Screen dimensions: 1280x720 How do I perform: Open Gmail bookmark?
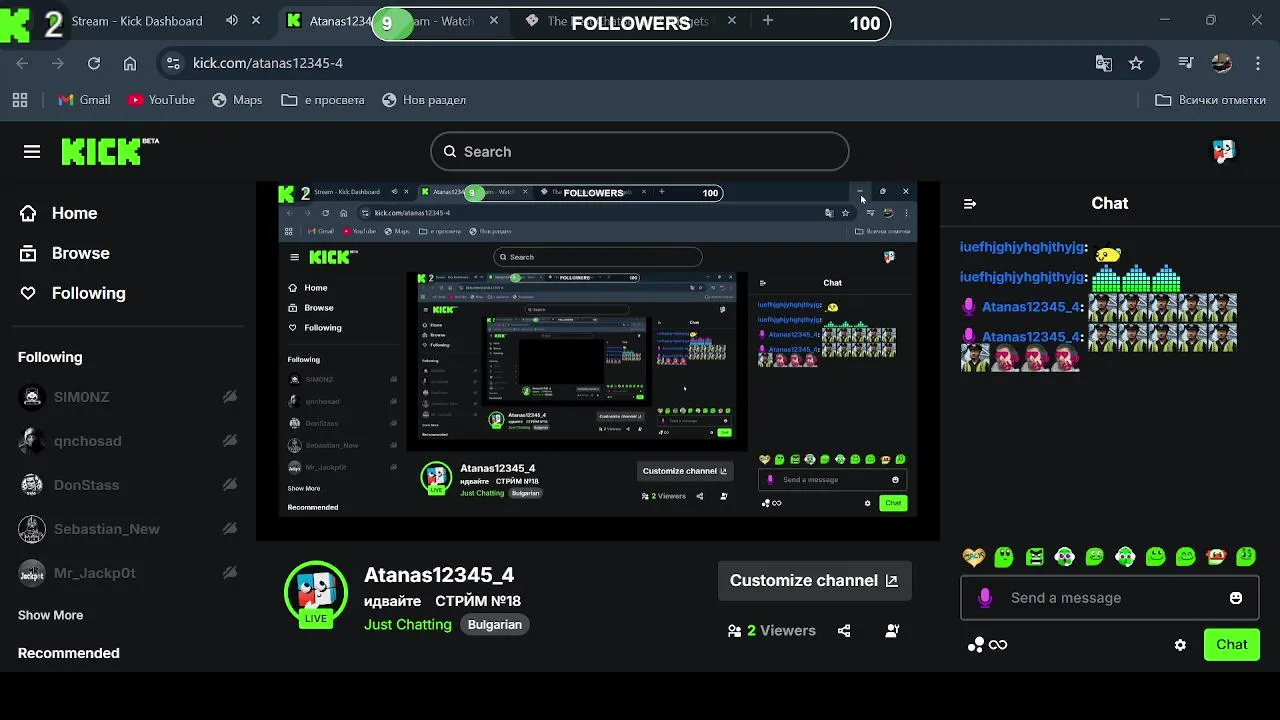84,100
